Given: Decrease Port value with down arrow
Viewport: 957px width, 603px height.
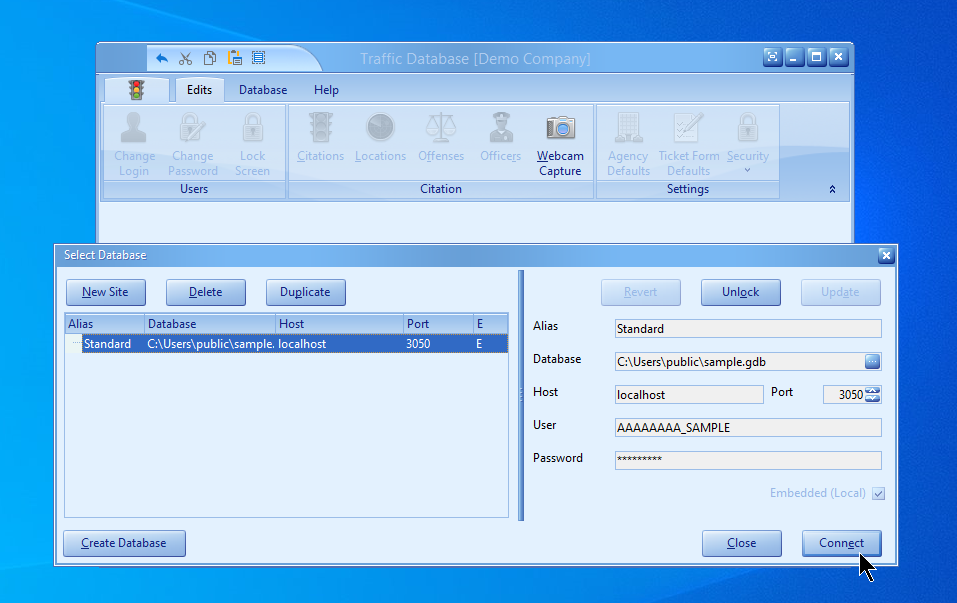Looking at the screenshot, I should 873,399.
